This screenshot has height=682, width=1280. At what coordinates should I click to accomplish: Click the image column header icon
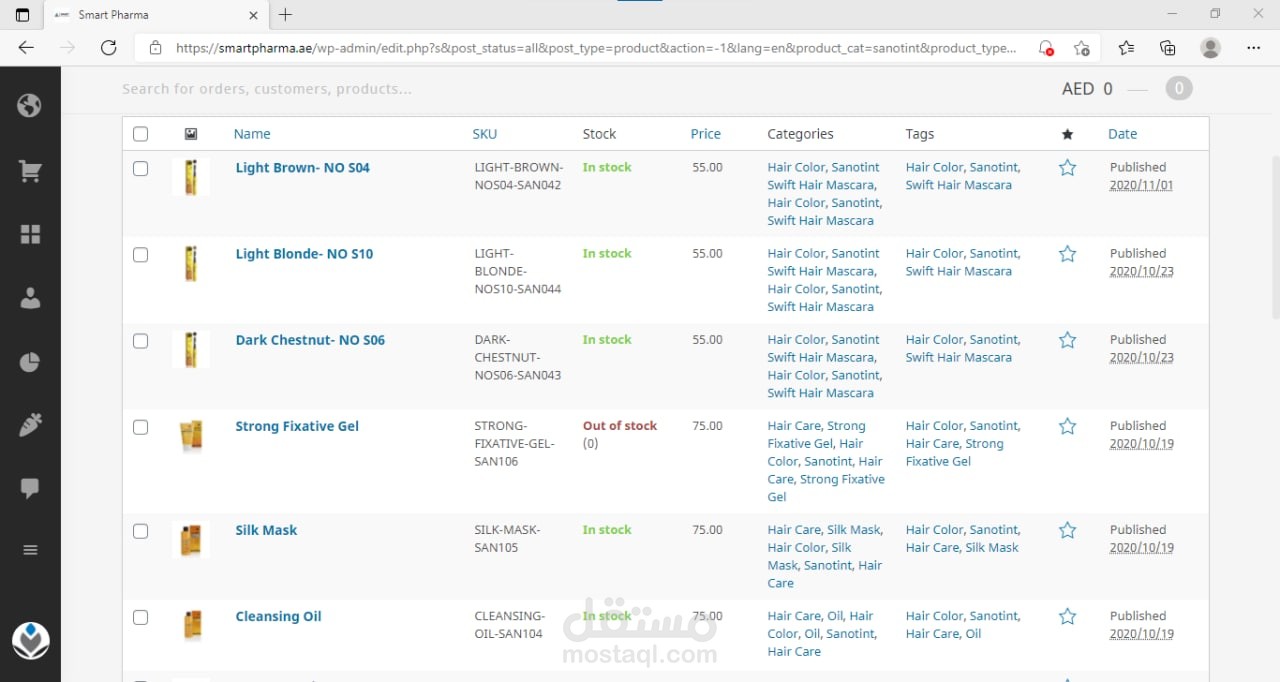tap(191, 134)
